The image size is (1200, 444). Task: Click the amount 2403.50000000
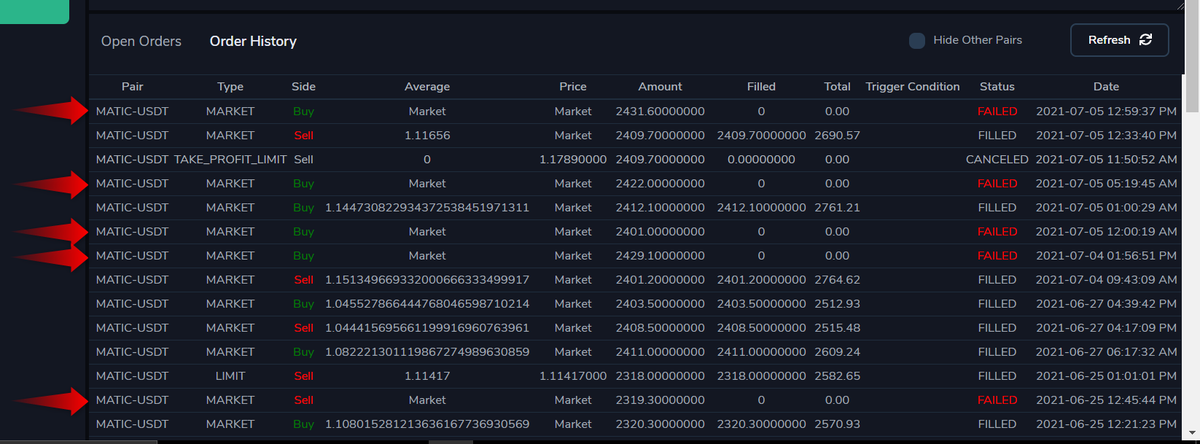click(x=661, y=303)
